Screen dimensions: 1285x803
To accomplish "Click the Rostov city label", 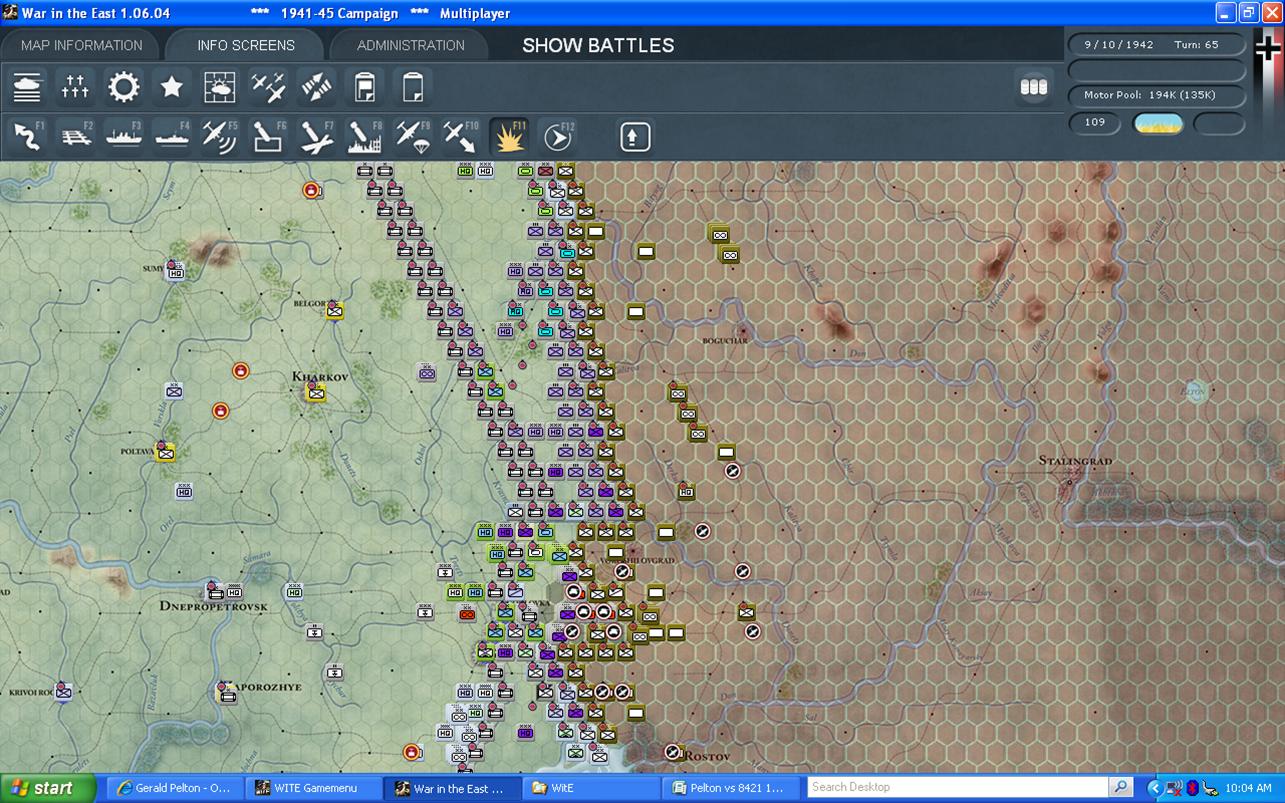I will [x=709, y=756].
